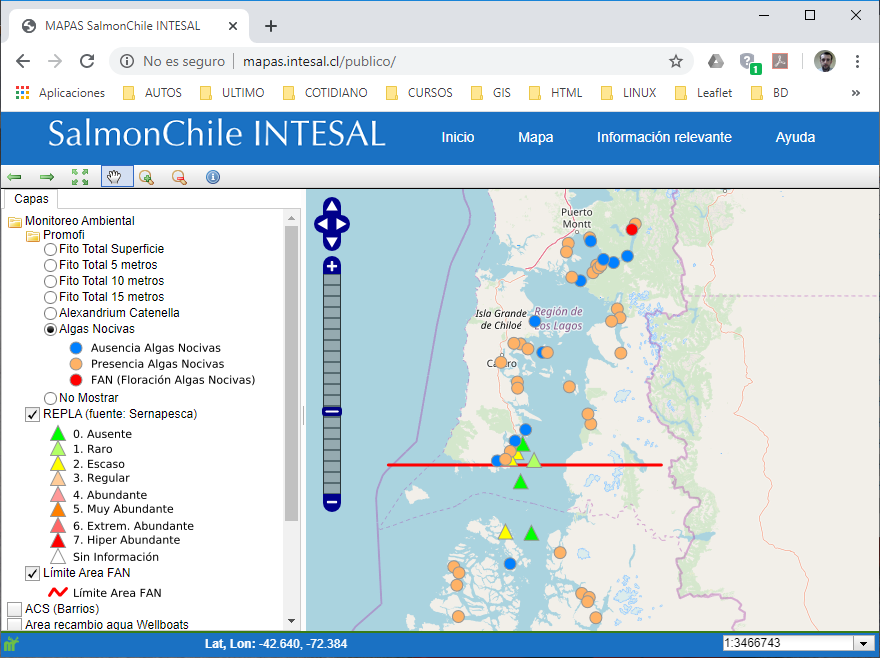Pan the map south with the down arrow

coord(332,243)
